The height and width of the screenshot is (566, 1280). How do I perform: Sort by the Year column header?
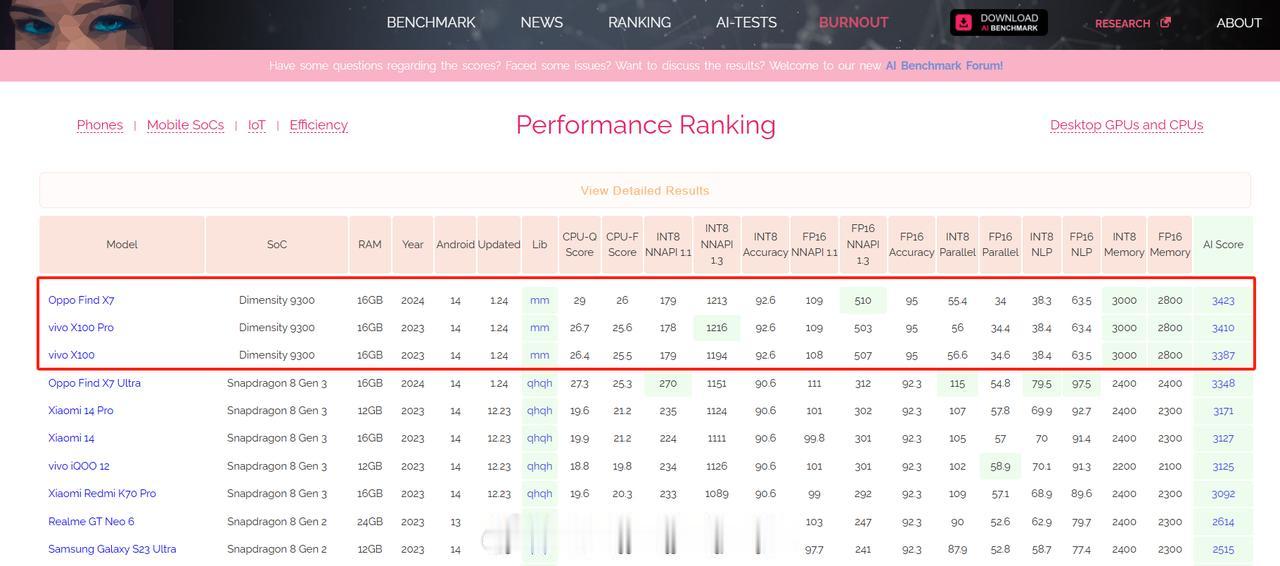(x=413, y=244)
